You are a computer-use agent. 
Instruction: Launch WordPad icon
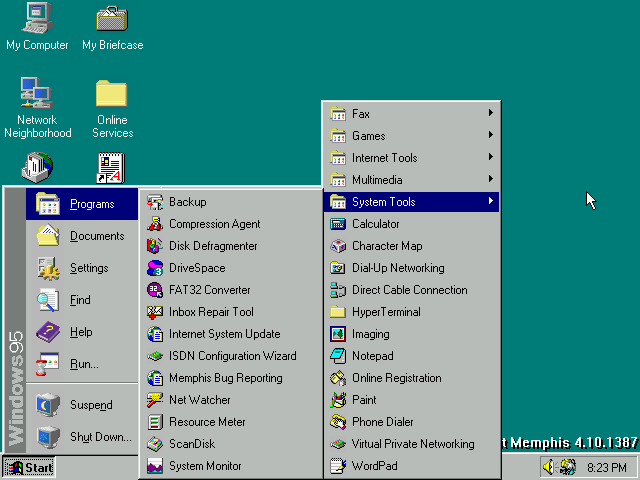(338, 467)
